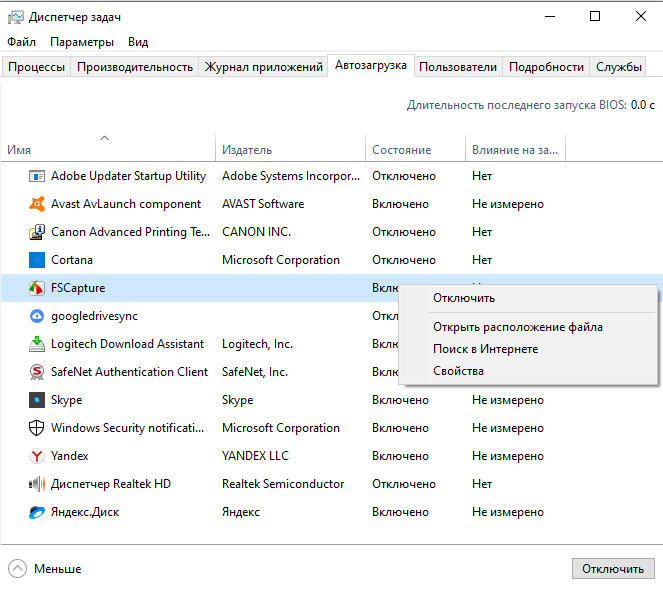Choose Отключить in the context menu
Image resolution: width=663 pixels, height=592 pixels.
(528, 298)
